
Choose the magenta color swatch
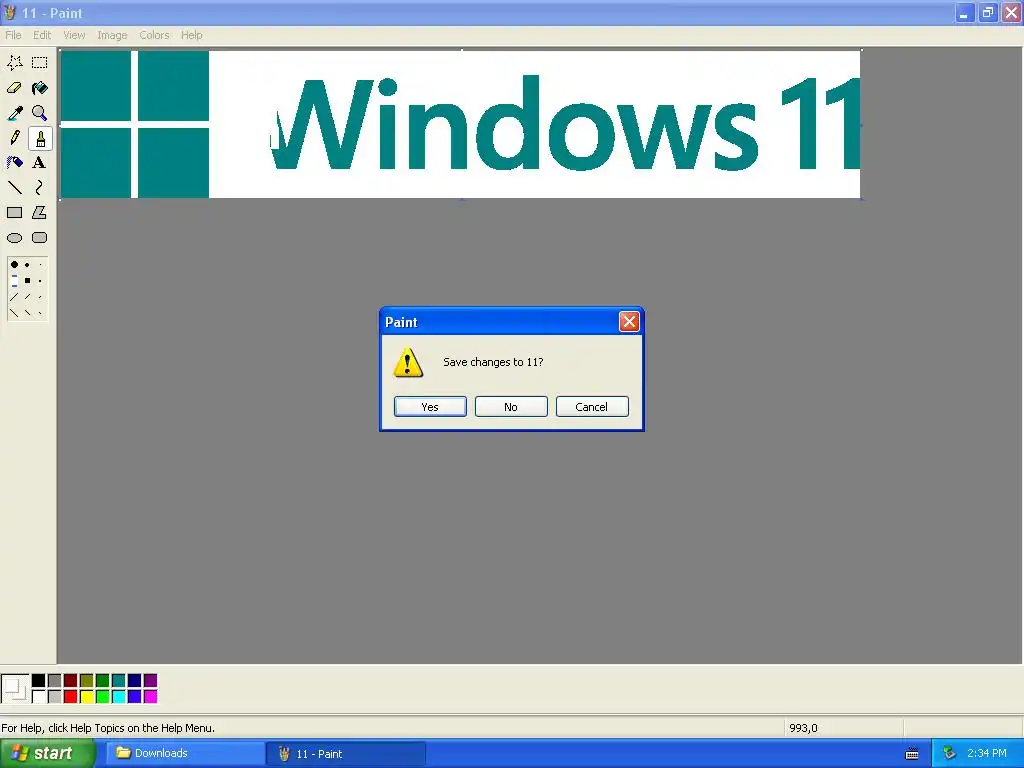pos(150,697)
